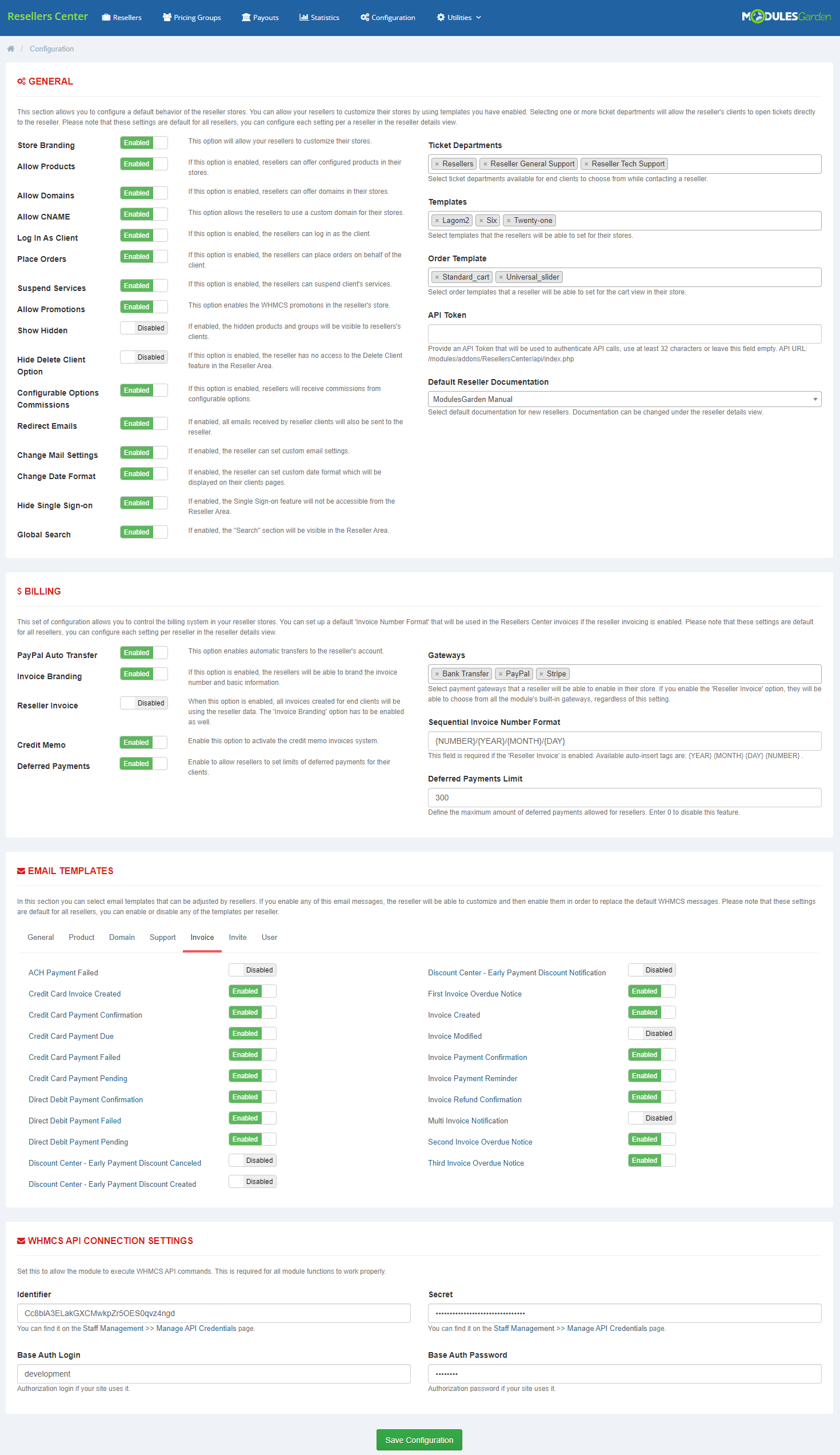840x1455 pixels.
Task: Click the ModulesGarden logo
Action: coord(786,17)
